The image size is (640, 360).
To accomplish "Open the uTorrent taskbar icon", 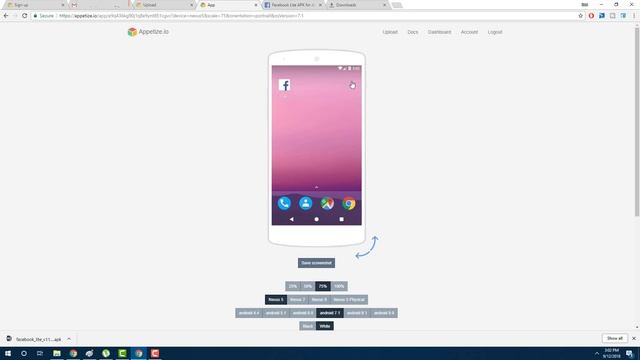I will (x=106, y=353).
